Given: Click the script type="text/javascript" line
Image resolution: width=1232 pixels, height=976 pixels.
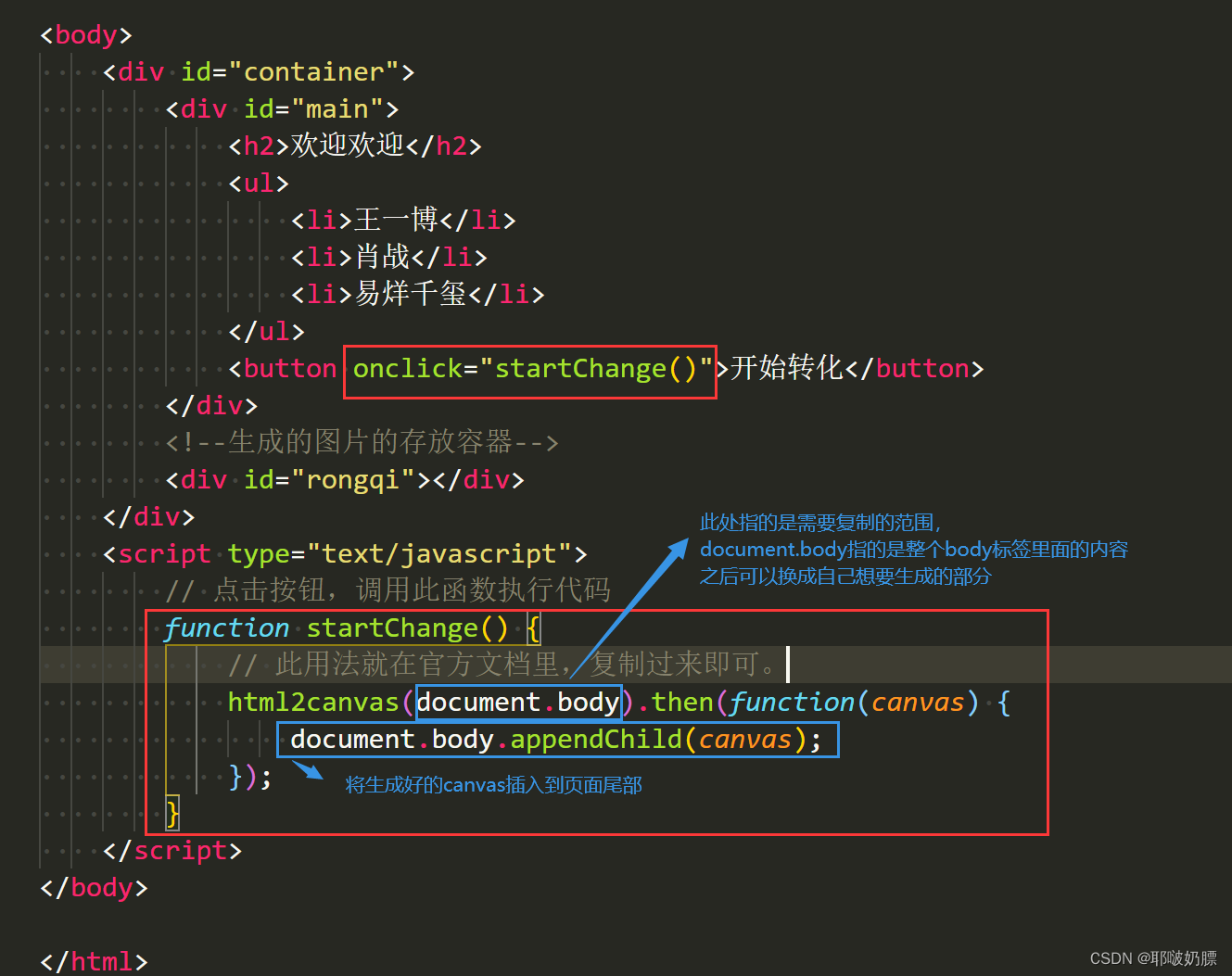Looking at the screenshot, I should pos(345,554).
